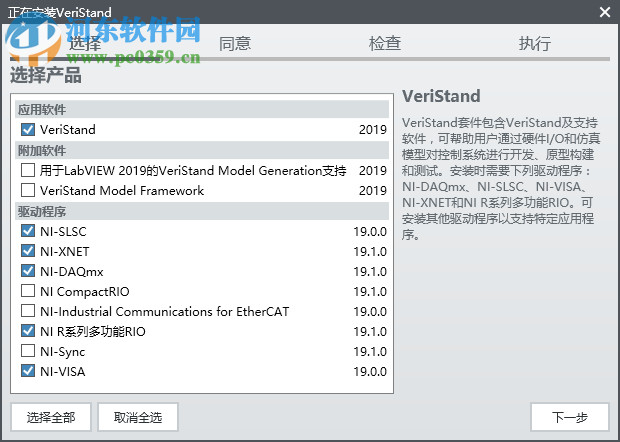Click the 选择全部 button
This screenshot has height=442, width=620.
click(51, 417)
